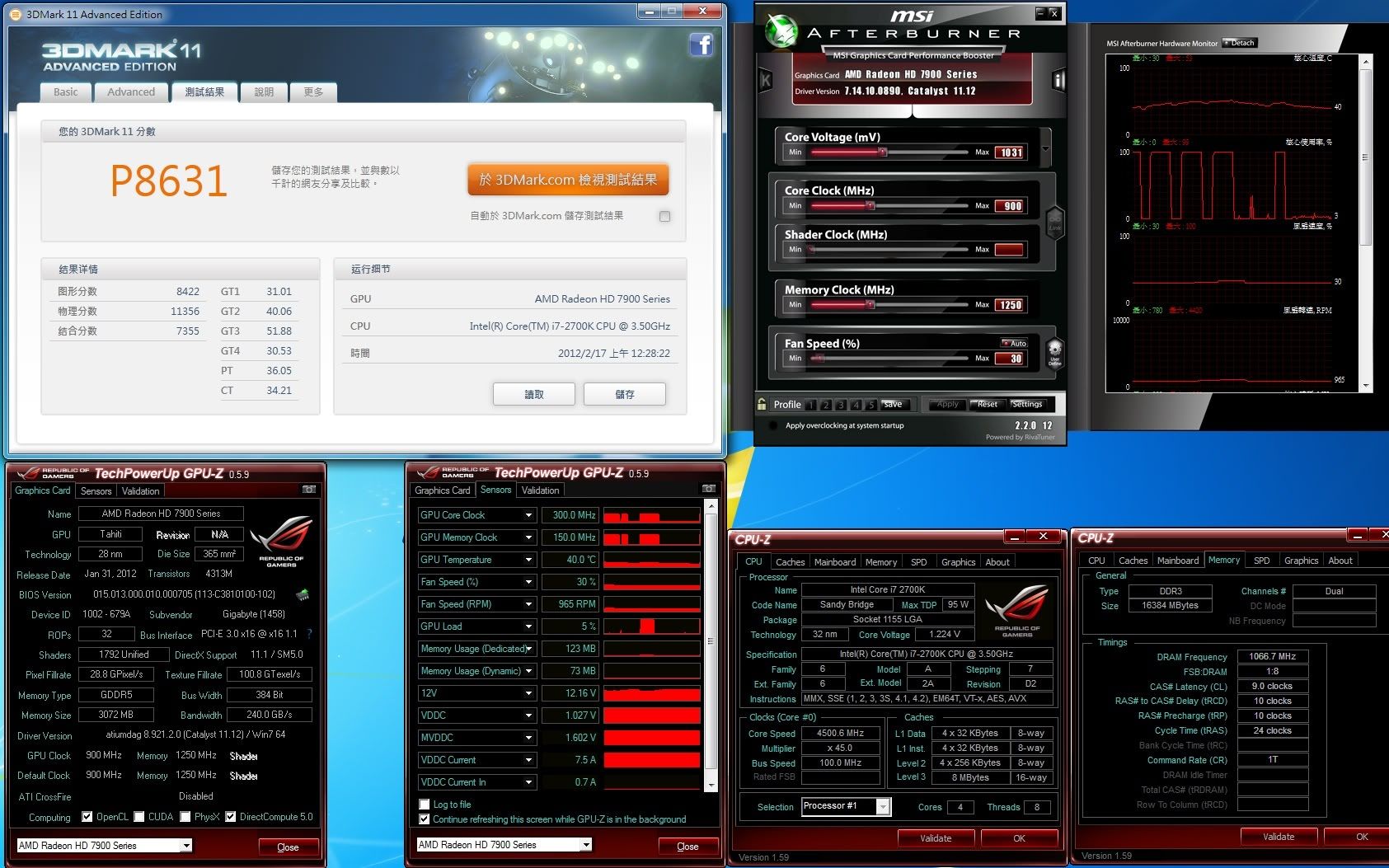The width and height of the screenshot is (1389, 868).
Task: Click the Link clocks icon in Afterburner
Action: [x=1054, y=221]
